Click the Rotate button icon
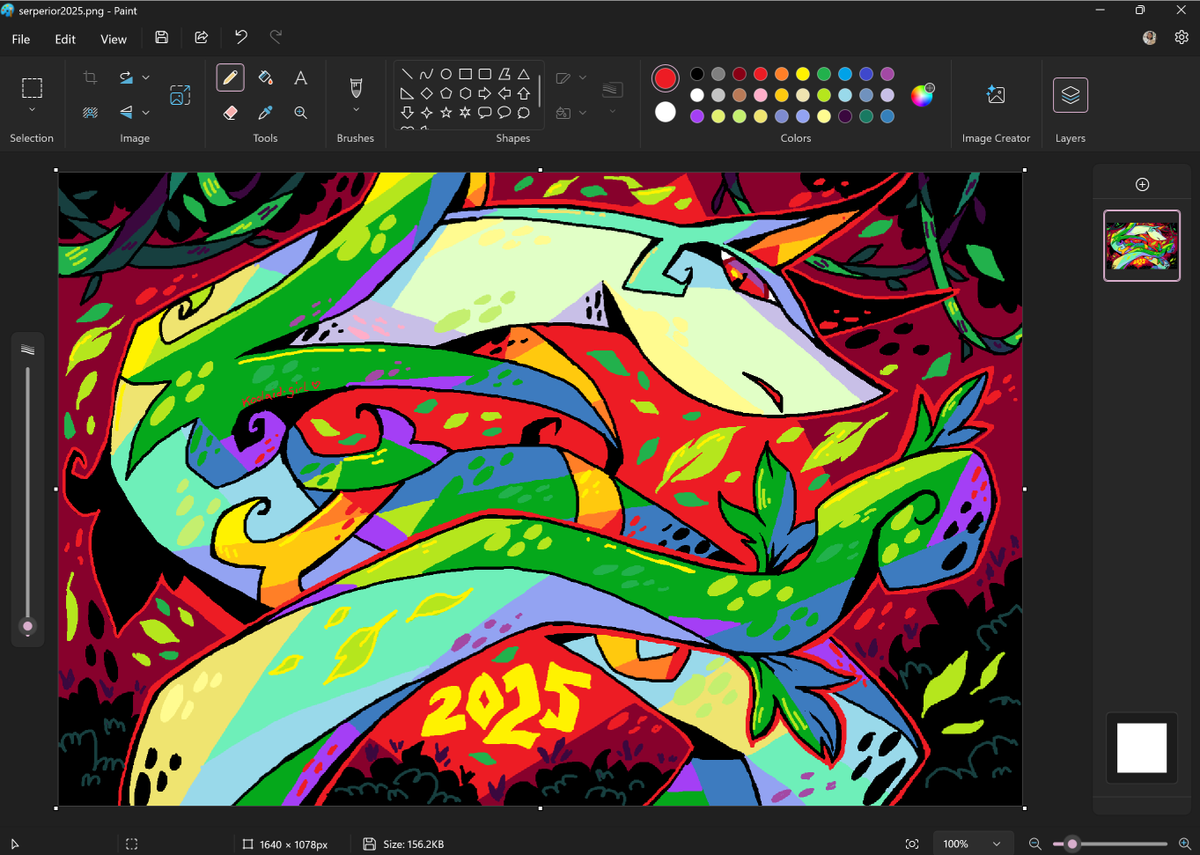The width and height of the screenshot is (1200, 855). (126, 77)
